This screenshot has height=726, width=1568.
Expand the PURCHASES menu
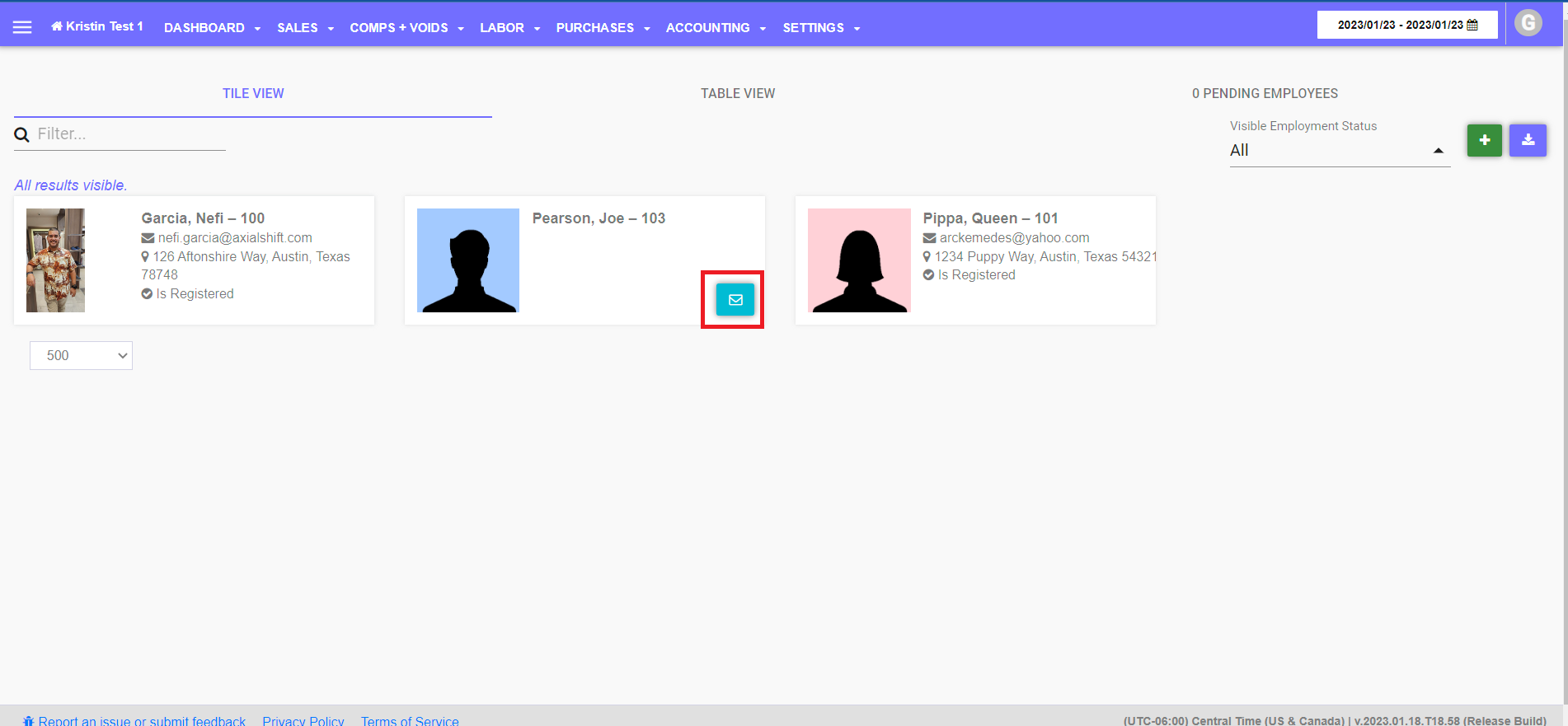coord(603,28)
